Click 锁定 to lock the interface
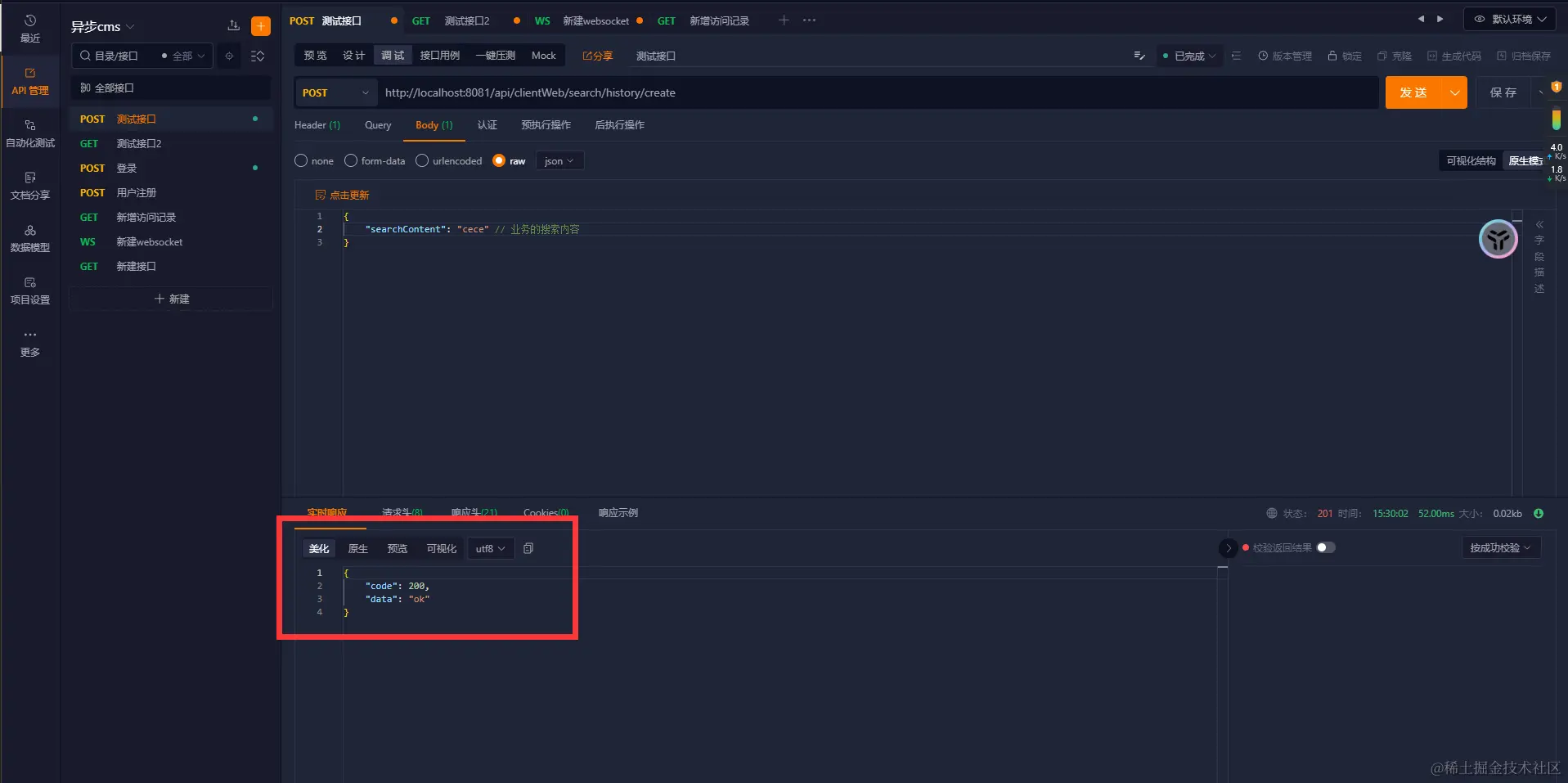Image resolution: width=1568 pixels, height=783 pixels. pos(1345,56)
